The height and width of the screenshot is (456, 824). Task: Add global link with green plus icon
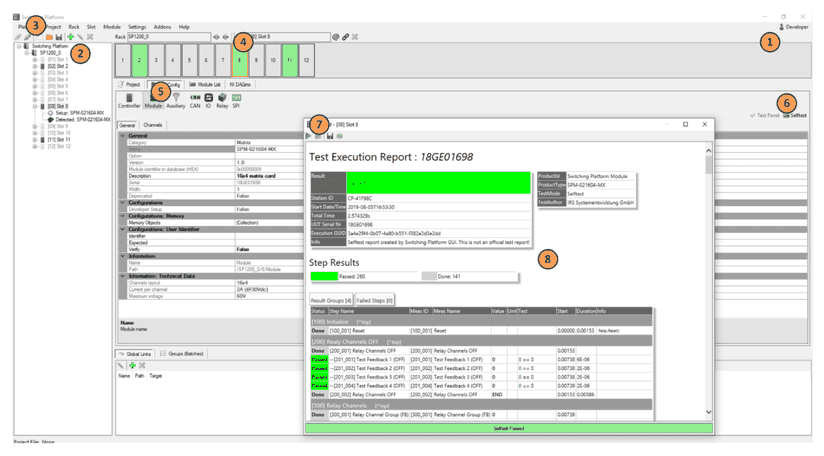pyautogui.click(x=132, y=365)
